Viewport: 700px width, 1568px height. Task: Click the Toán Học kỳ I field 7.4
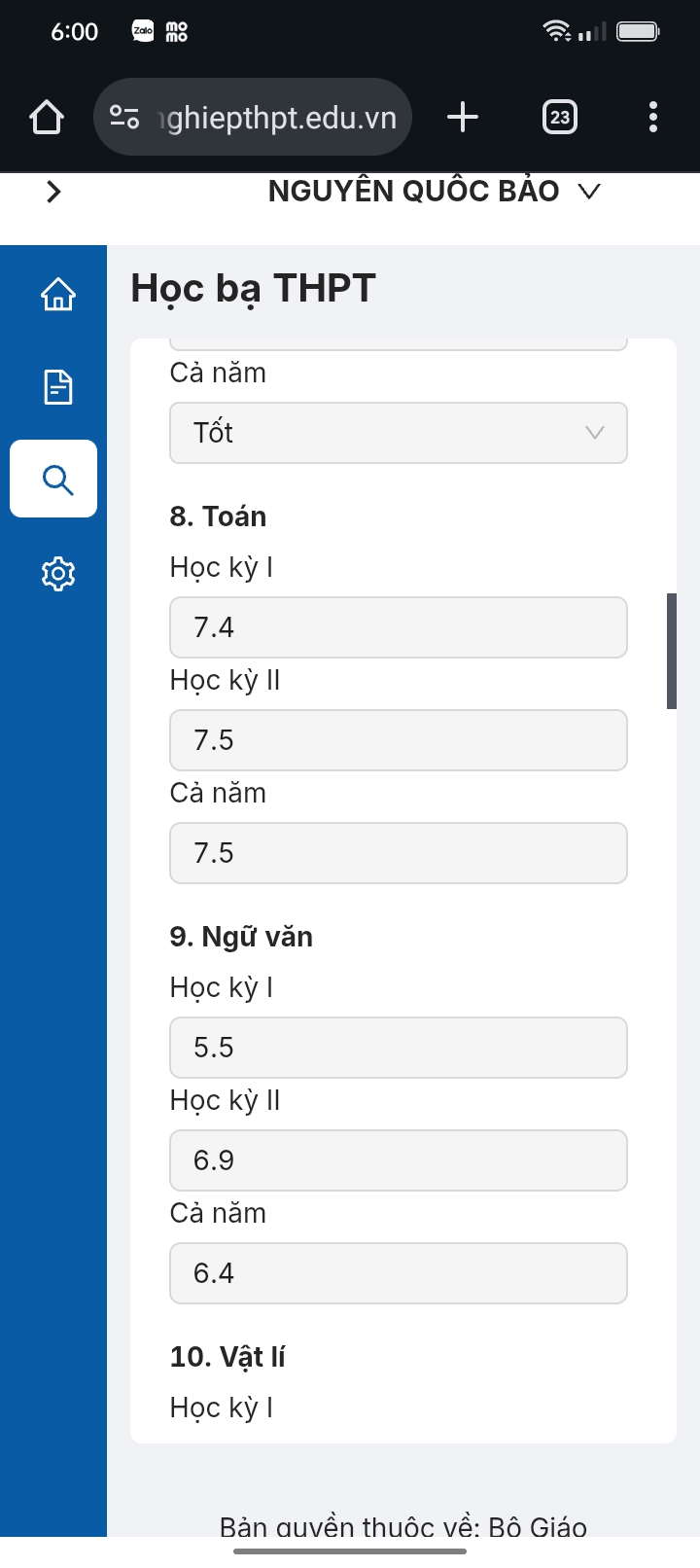click(x=399, y=627)
